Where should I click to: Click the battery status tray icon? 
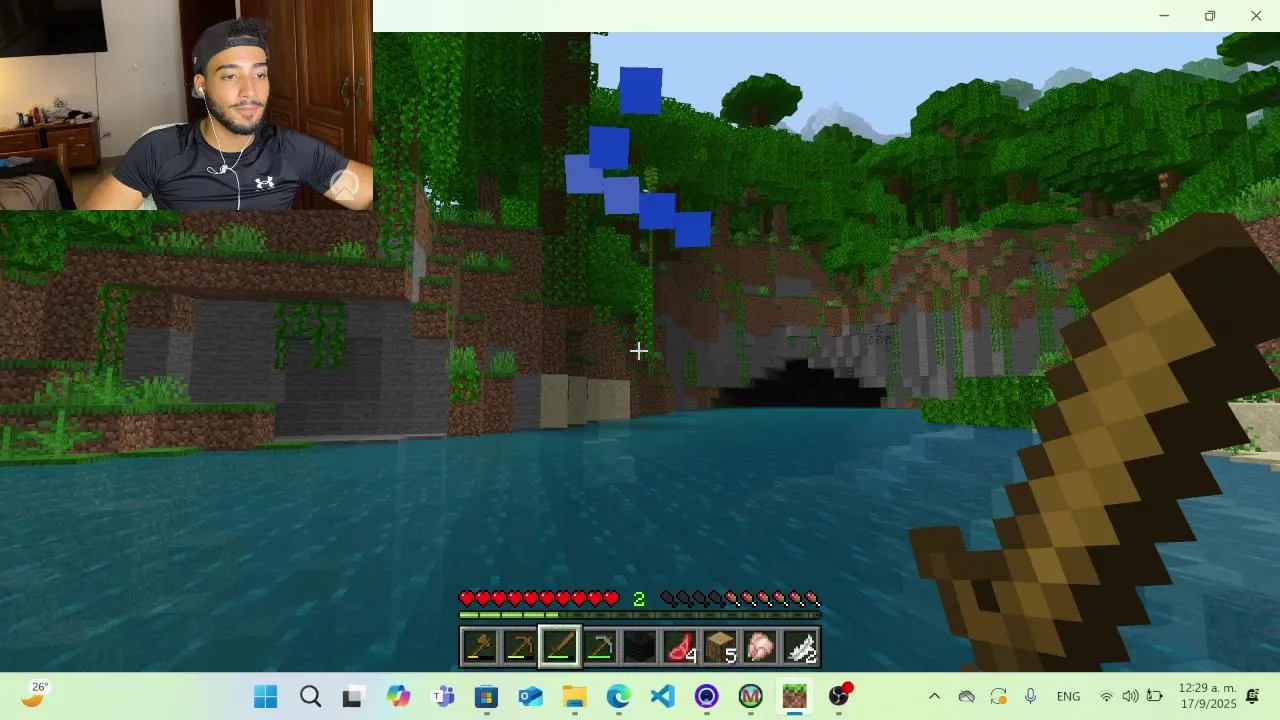[1155, 697]
